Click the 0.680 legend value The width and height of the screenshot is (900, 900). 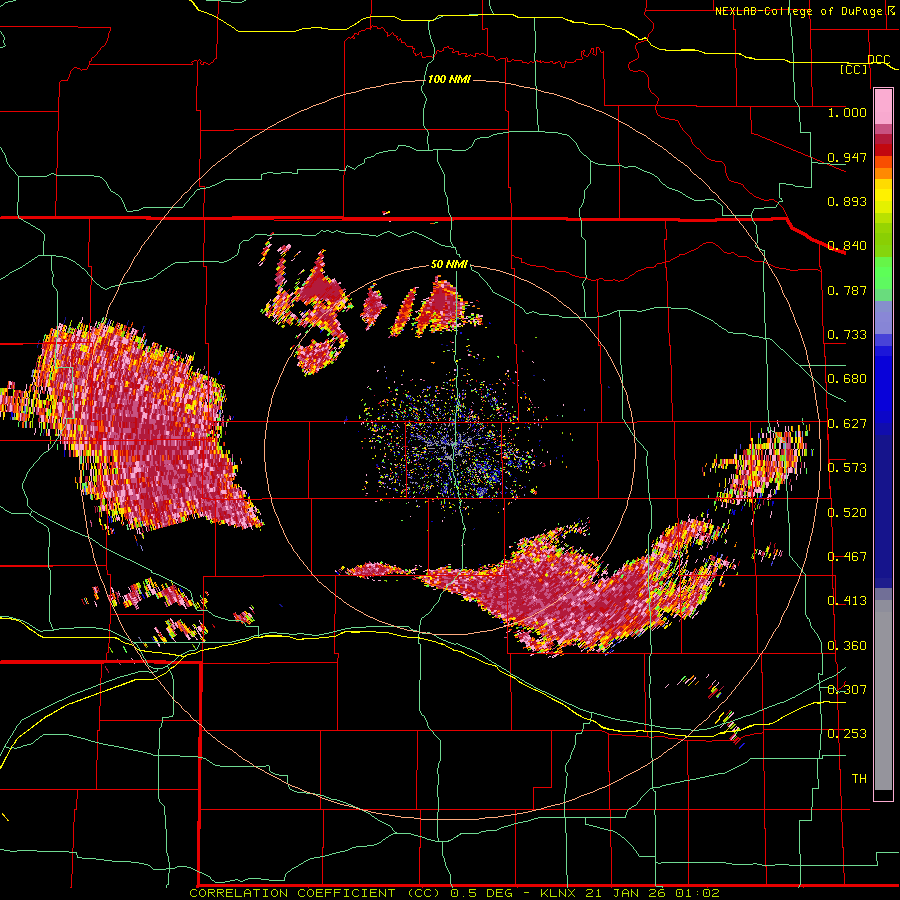tap(847, 379)
